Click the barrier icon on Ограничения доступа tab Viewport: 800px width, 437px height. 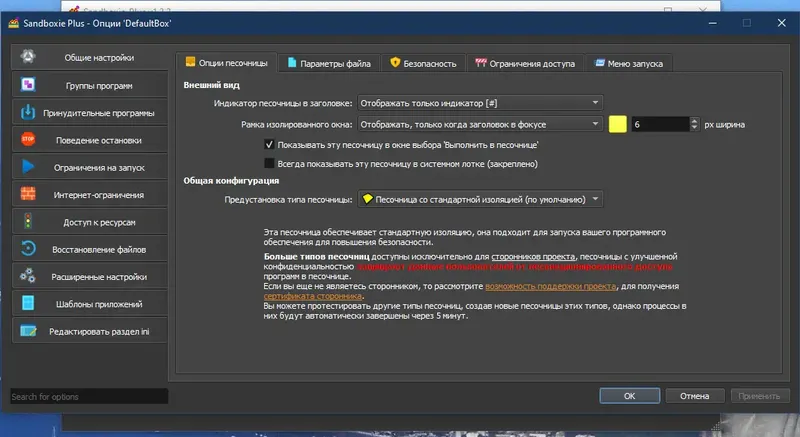pyautogui.click(x=481, y=63)
